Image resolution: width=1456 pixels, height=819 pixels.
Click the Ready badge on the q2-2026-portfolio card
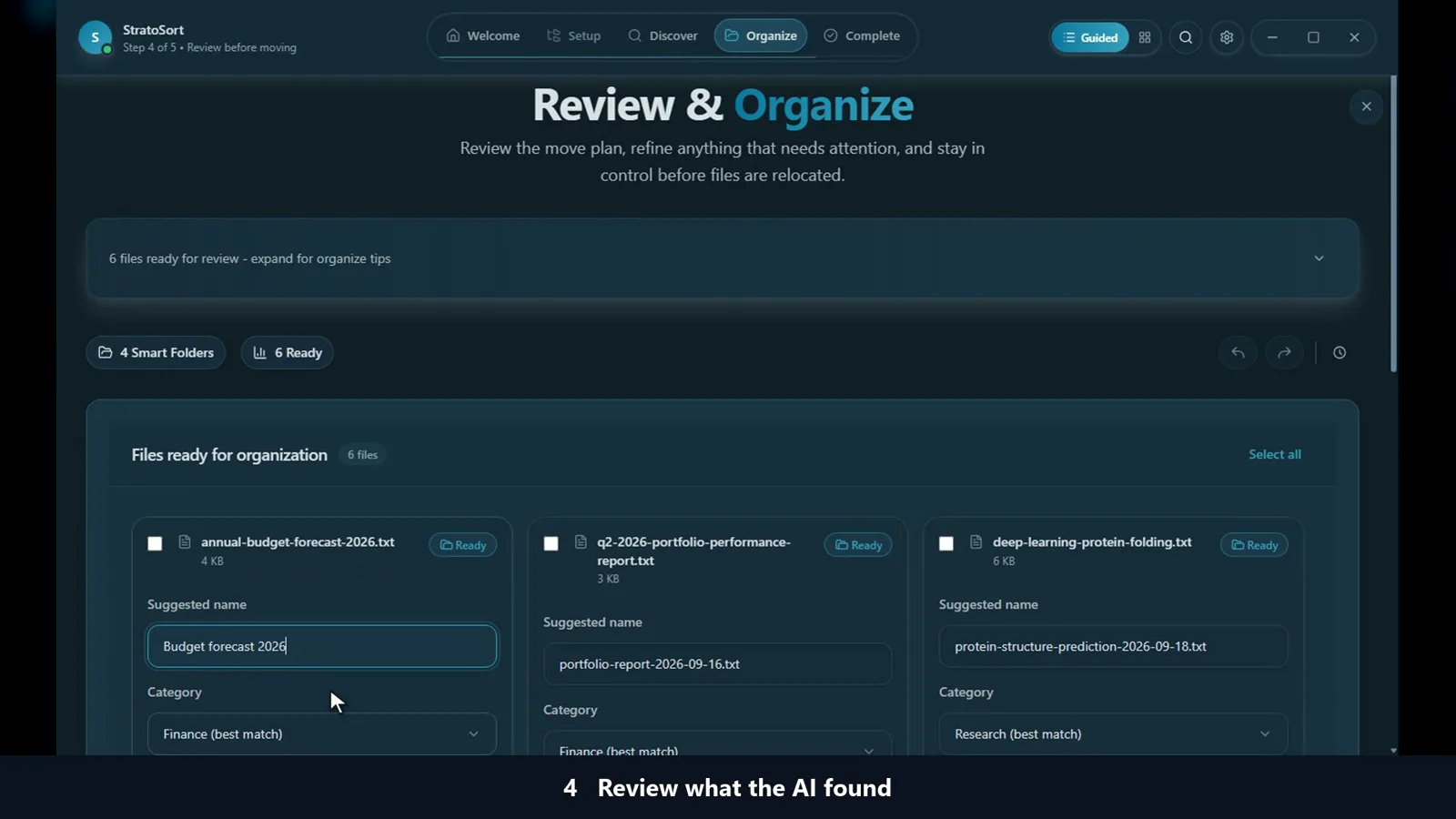tap(858, 545)
